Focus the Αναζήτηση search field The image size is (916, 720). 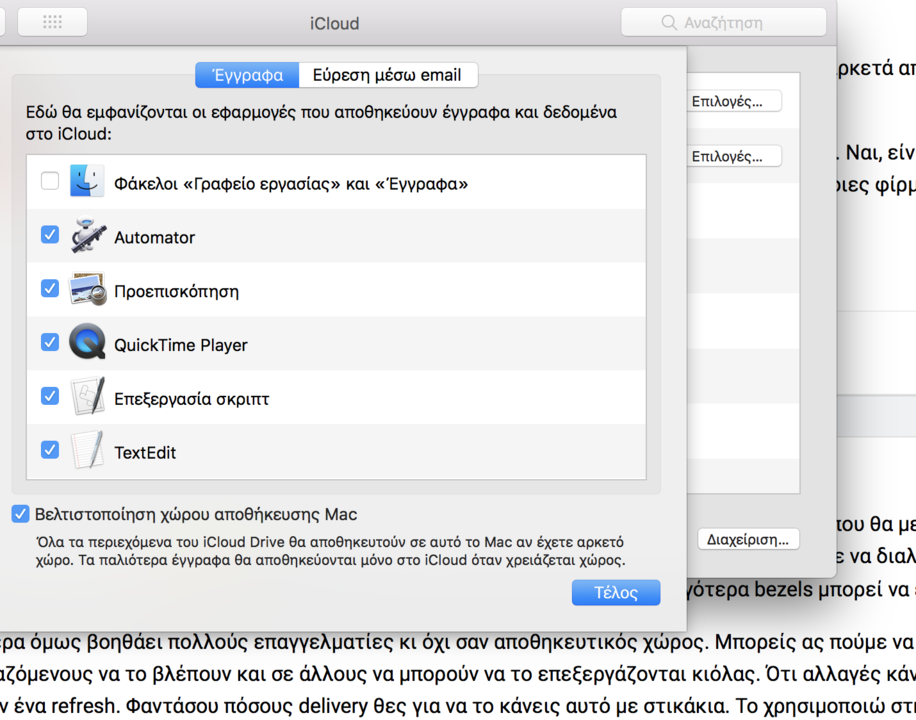pyautogui.click(x=723, y=22)
